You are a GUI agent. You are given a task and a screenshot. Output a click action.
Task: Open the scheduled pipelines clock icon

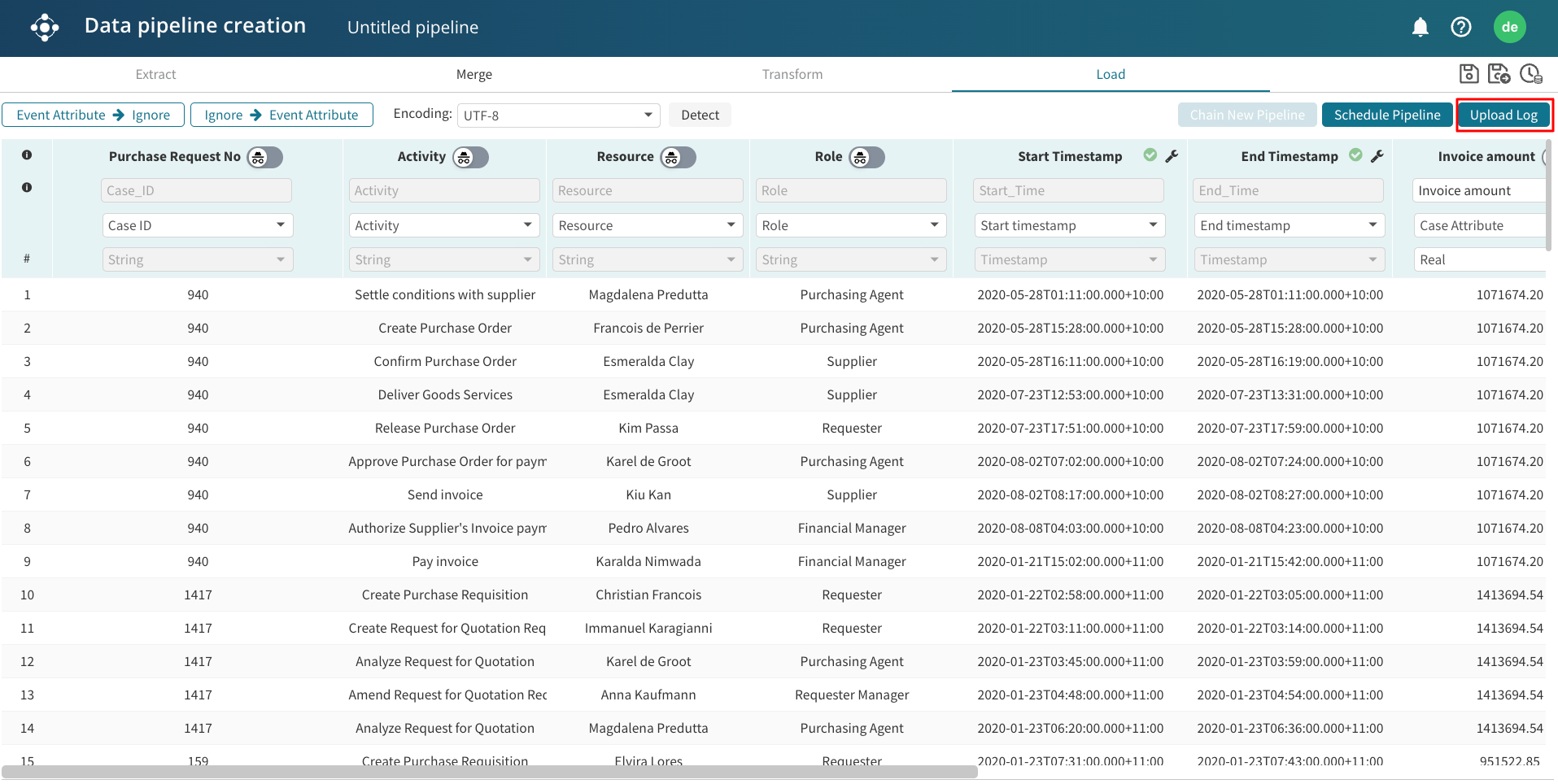tap(1530, 74)
